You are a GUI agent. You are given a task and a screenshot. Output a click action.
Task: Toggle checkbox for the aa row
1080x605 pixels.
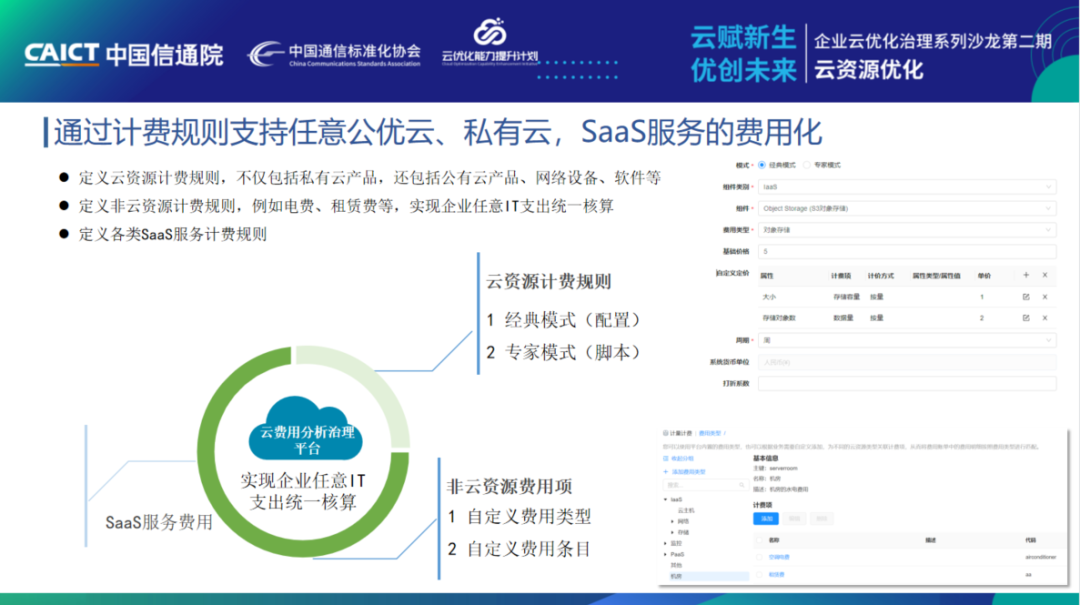[759, 575]
